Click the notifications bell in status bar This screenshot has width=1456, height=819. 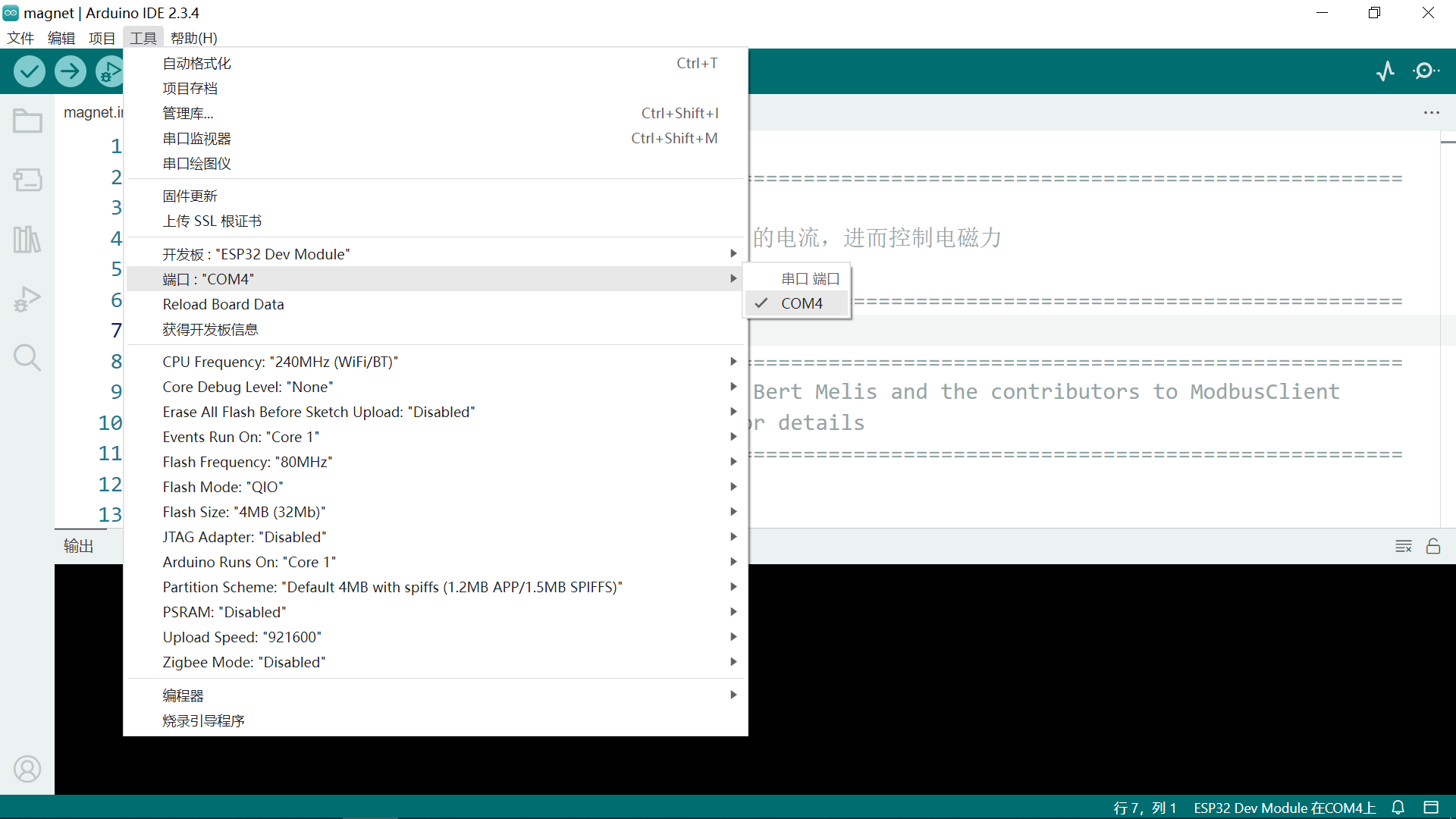click(x=1398, y=808)
